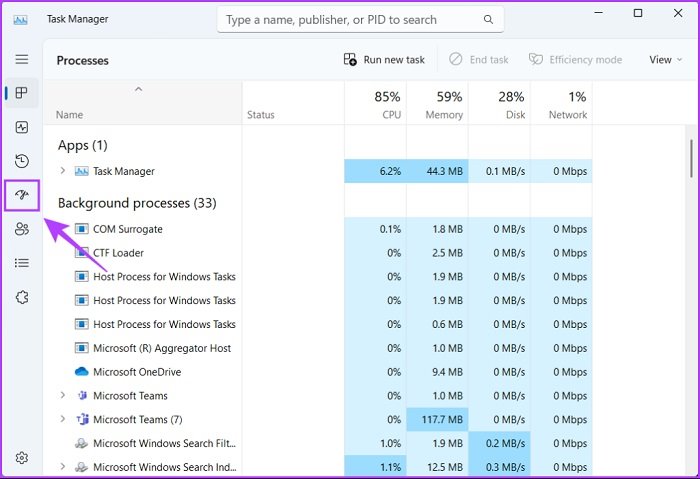The width and height of the screenshot is (700, 479).
Task: Click the 44.3 MB memory cell
Action: pyautogui.click(x=438, y=171)
